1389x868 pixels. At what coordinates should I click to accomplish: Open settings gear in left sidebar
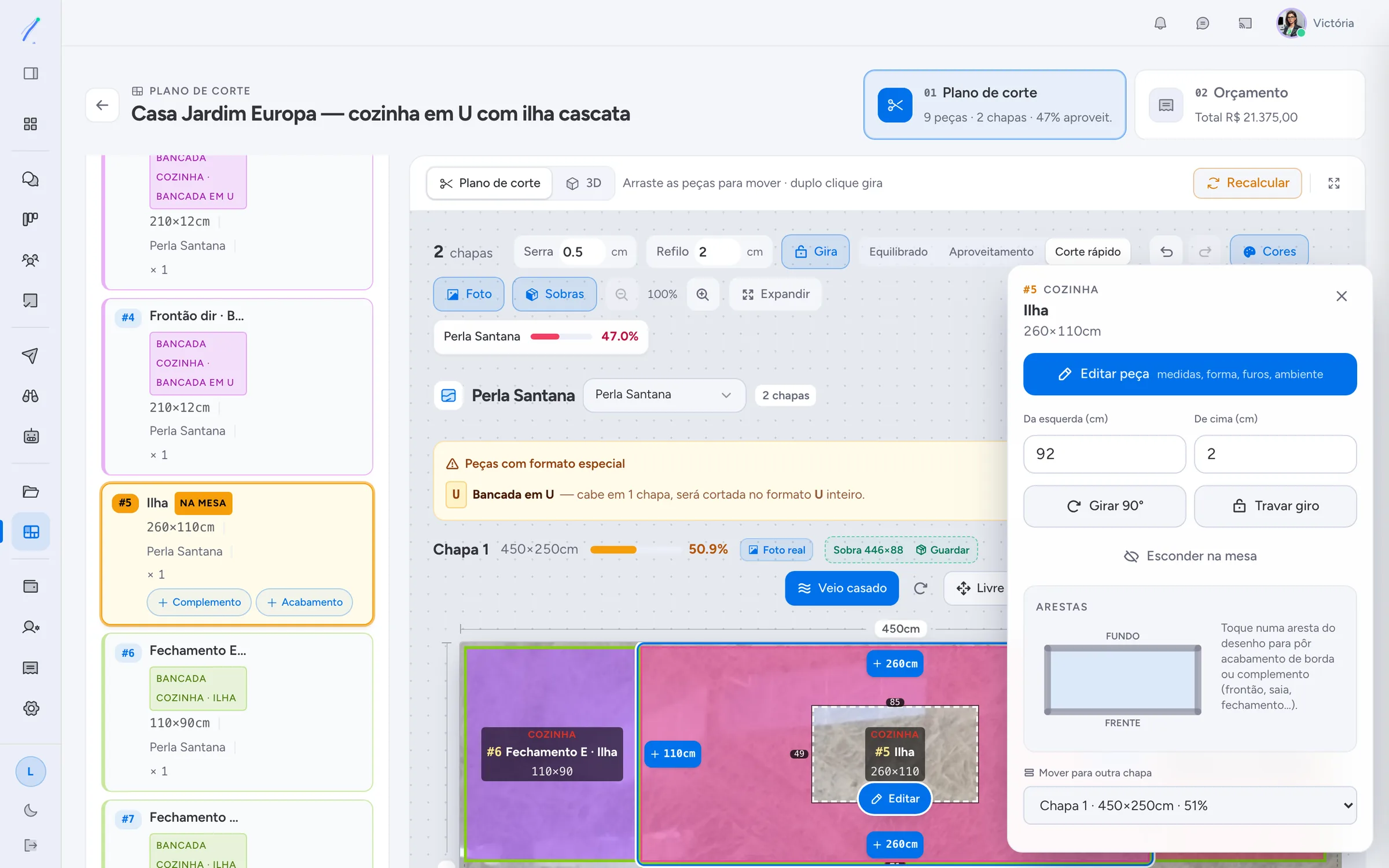[x=31, y=708]
